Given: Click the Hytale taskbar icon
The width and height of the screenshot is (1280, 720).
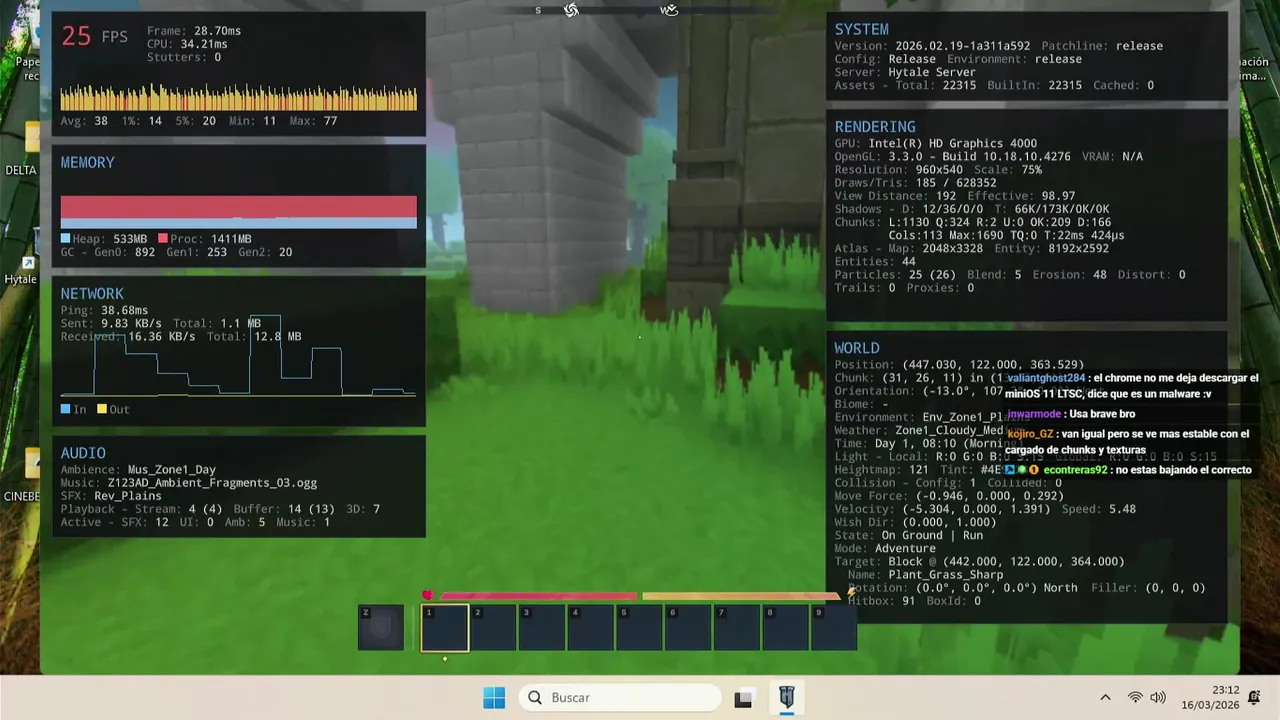Looking at the screenshot, I should pos(787,697).
